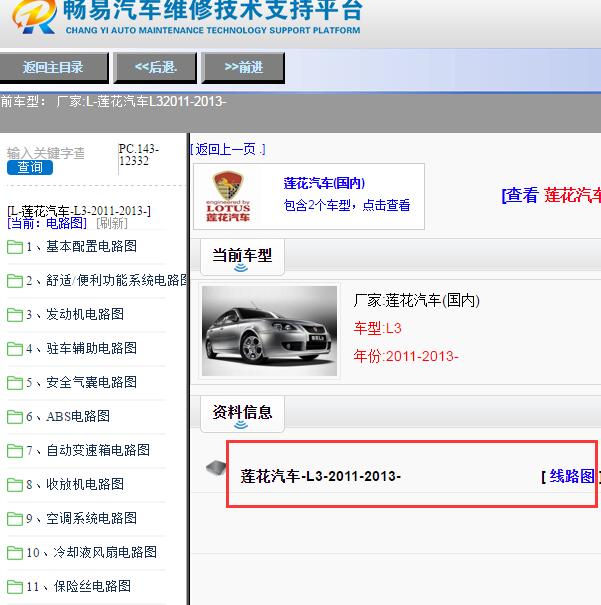Open folder icon beside 收放机电路图

(x=15, y=485)
